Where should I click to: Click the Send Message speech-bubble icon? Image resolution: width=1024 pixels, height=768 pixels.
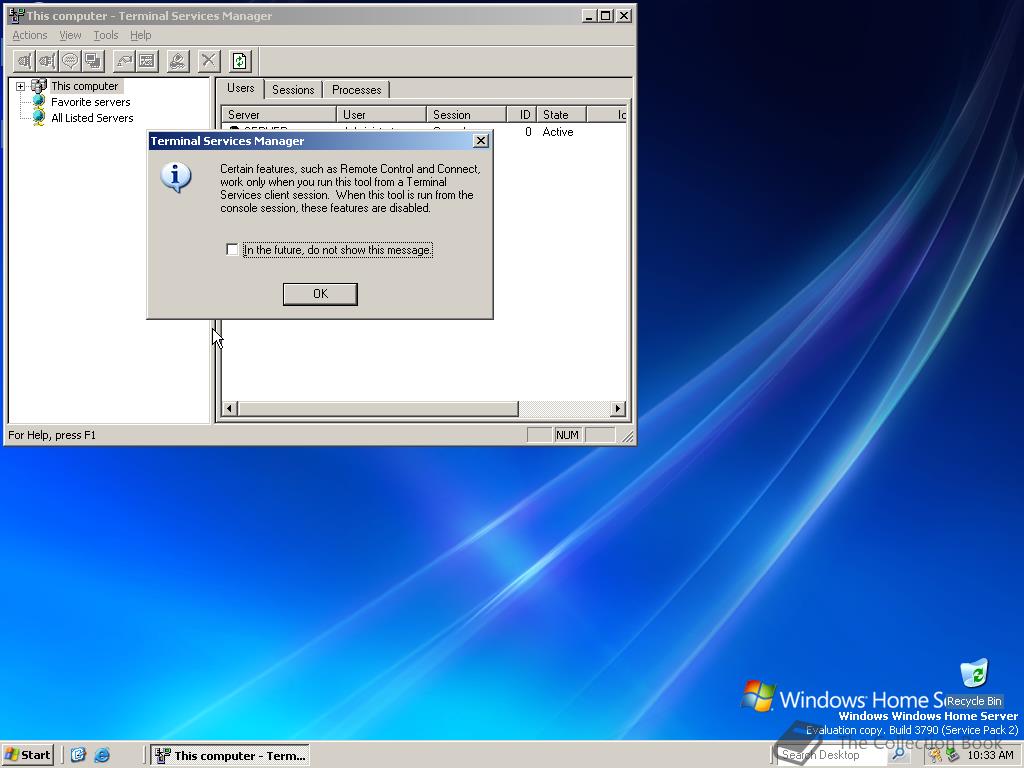pos(70,61)
